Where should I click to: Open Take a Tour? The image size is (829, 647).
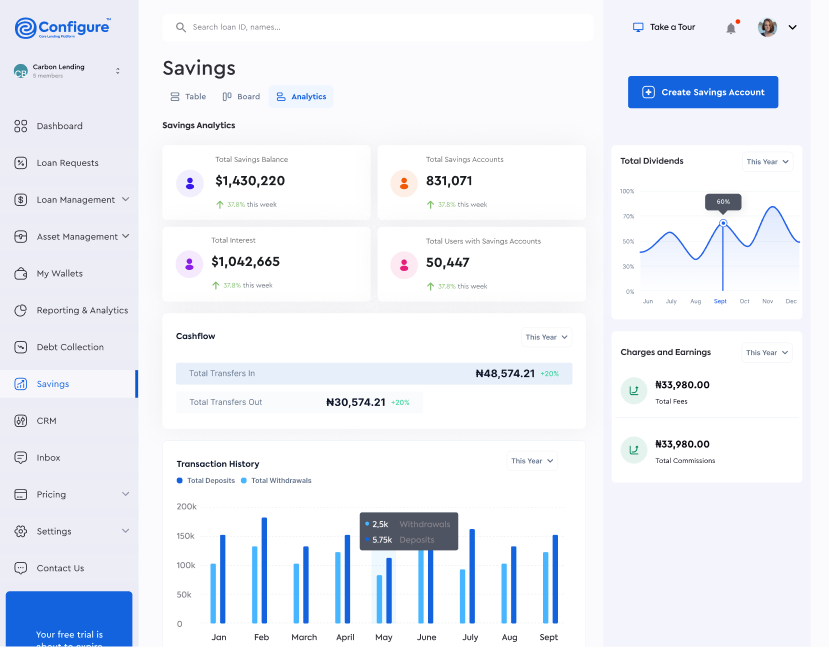tap(663, 28)
